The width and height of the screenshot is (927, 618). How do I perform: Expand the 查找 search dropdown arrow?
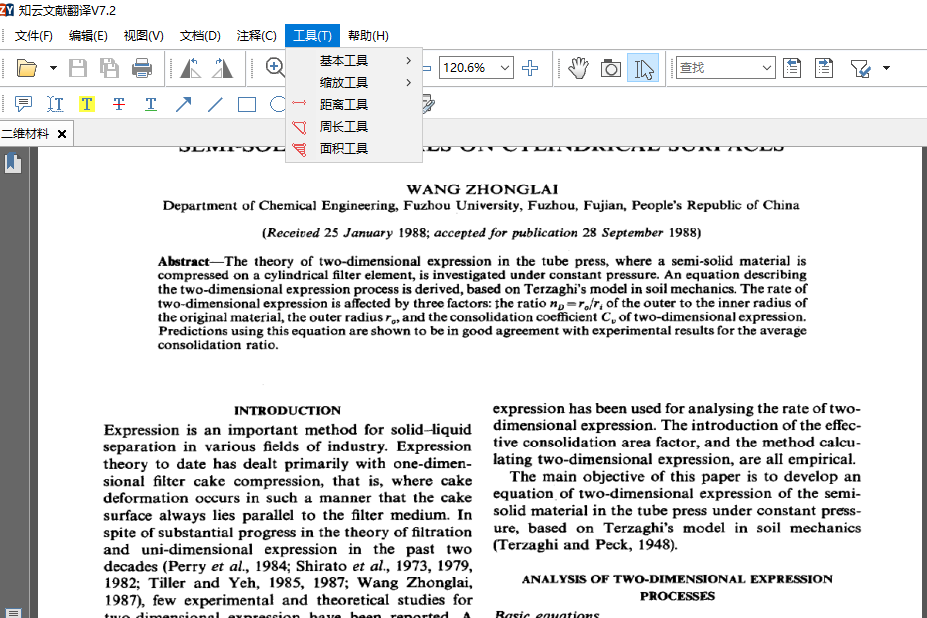[x=767, y=68]
